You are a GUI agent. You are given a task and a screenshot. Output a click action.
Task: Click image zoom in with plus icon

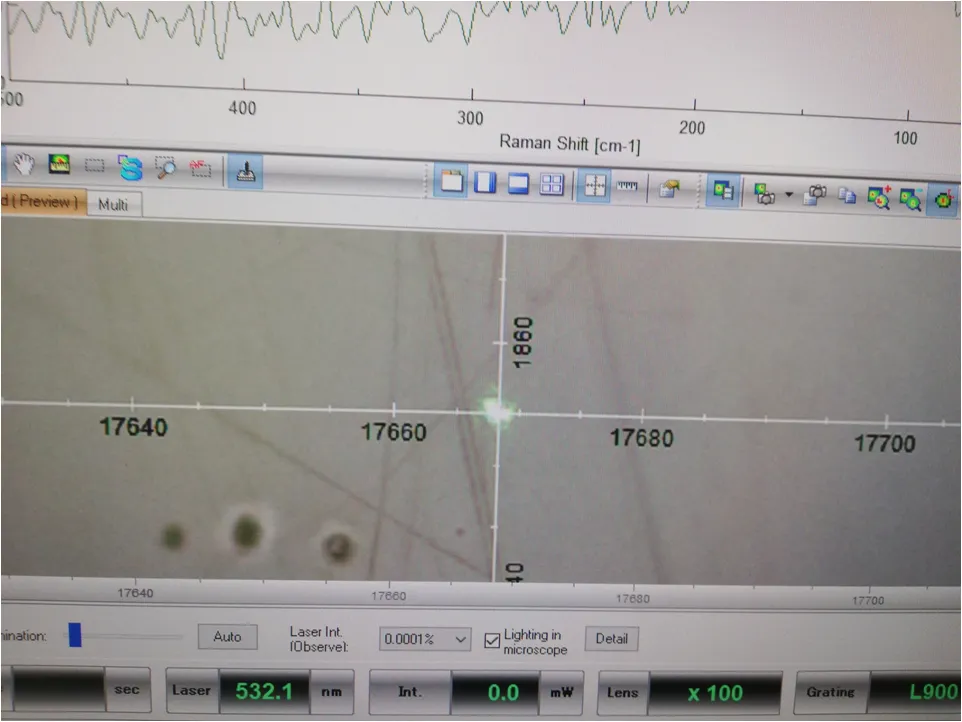tap(879, 198)
